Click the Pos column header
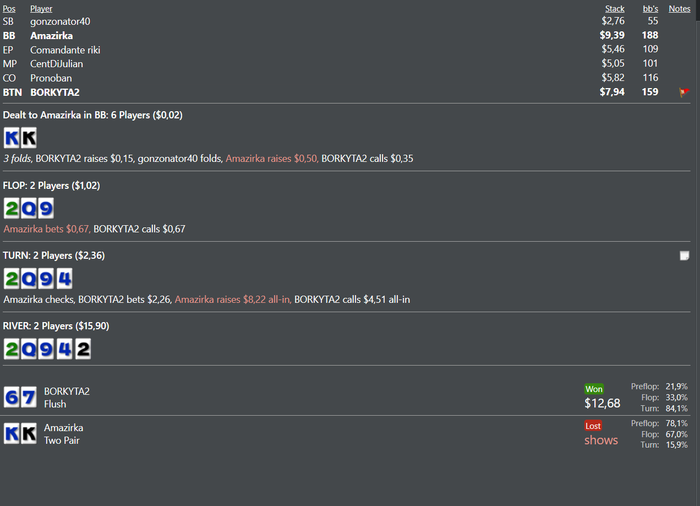 9,8
